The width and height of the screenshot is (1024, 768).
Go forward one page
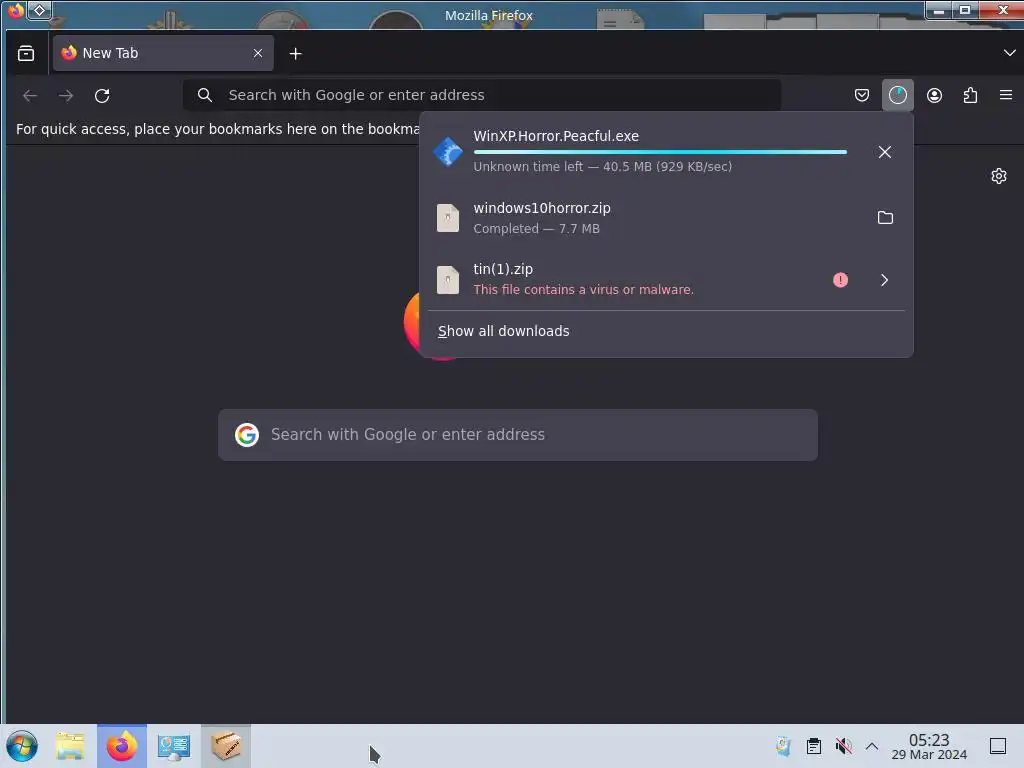click(66, 95)
